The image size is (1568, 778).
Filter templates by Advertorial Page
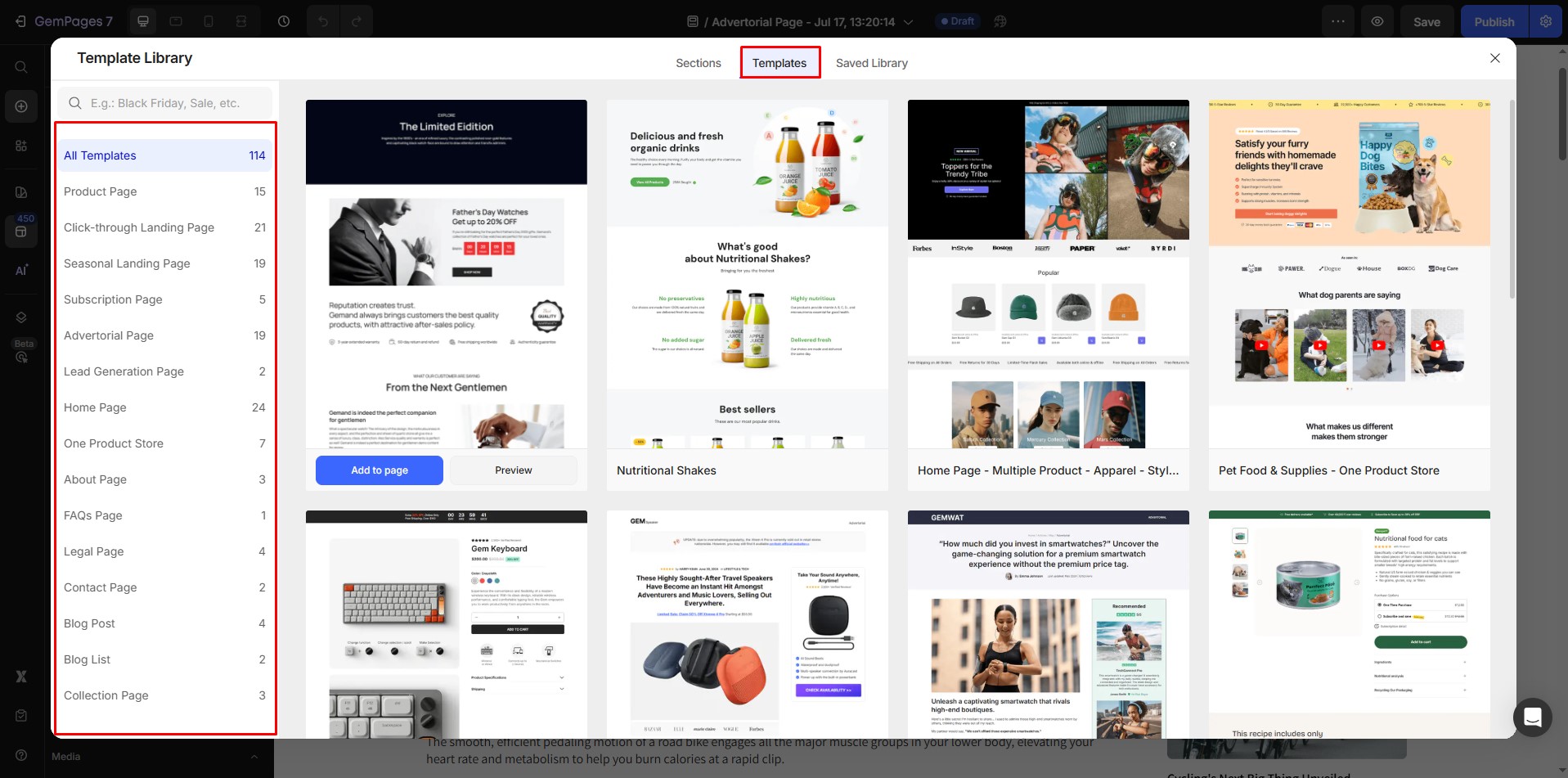point(109,335)
